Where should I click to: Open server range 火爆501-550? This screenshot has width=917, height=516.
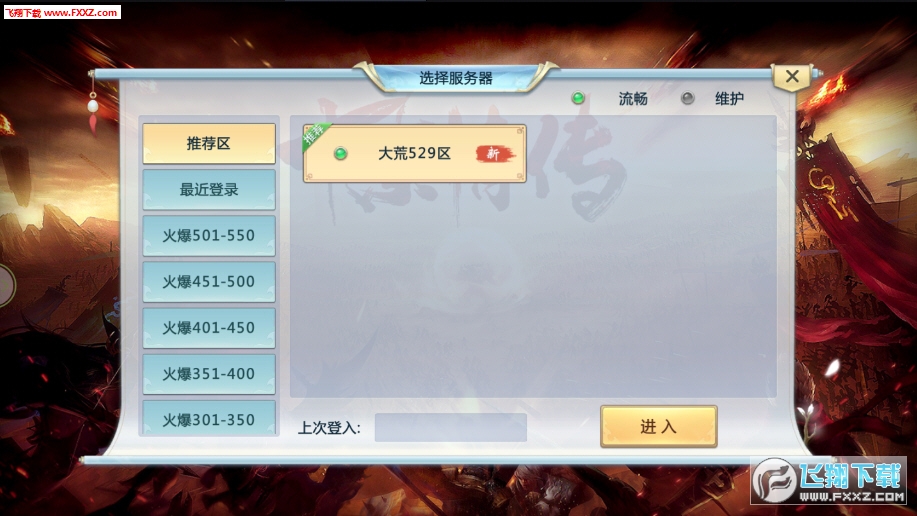(x=209, y=236)
